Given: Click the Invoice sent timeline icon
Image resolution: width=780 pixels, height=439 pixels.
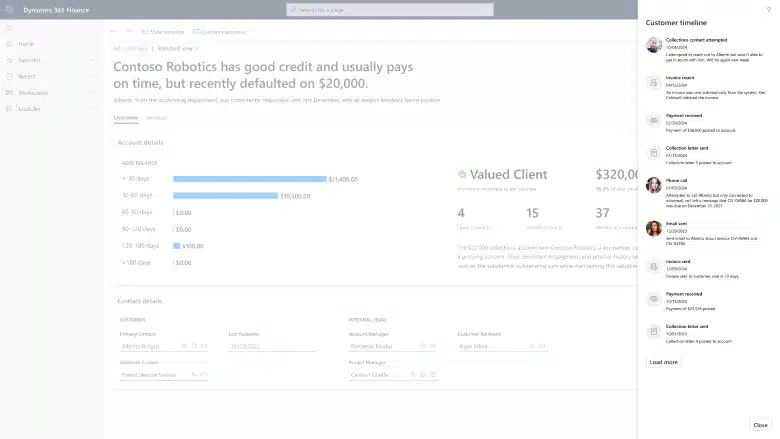Looking at the screenshot, I should click(654, 266).
